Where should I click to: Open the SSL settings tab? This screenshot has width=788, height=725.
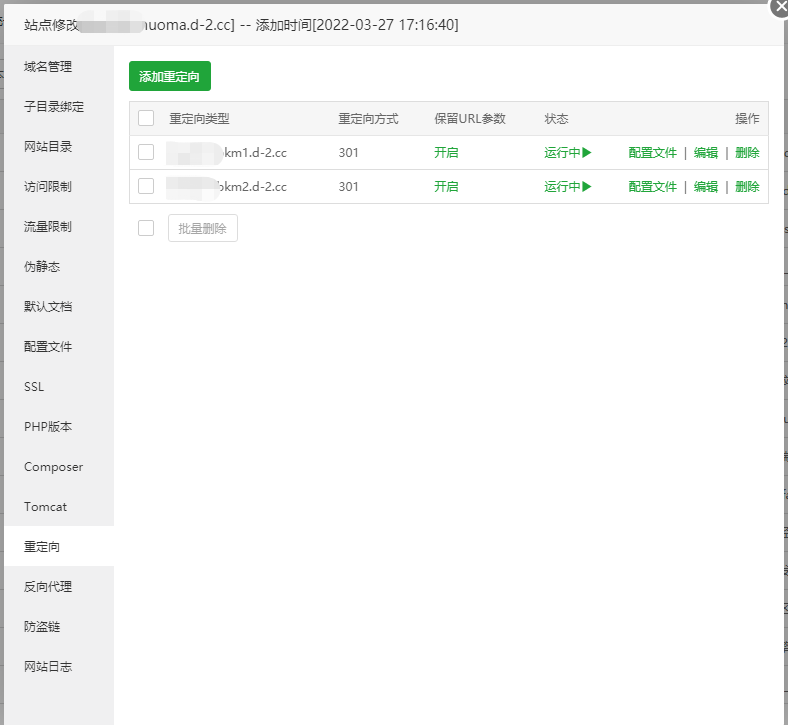point(34,387)
